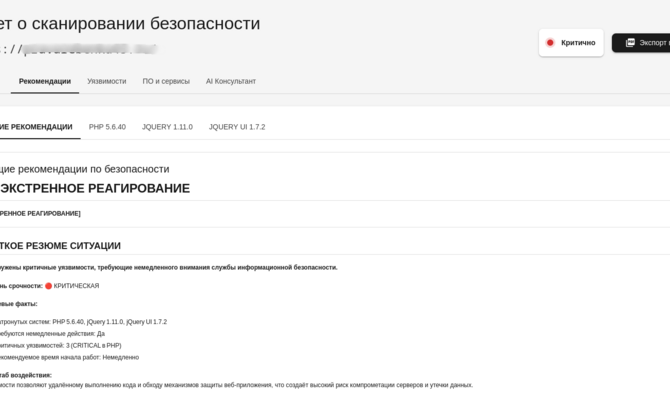The width and height of the screenshot is (670, 400).
Task: Click the blurred site URL under the title
Action: click(79, 49)
